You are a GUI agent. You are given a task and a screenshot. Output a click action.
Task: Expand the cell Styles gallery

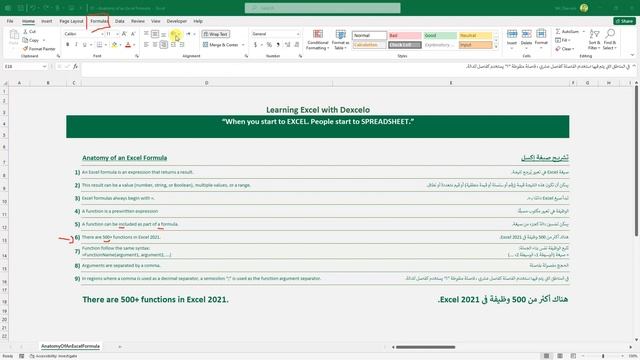tap(496, 47)
